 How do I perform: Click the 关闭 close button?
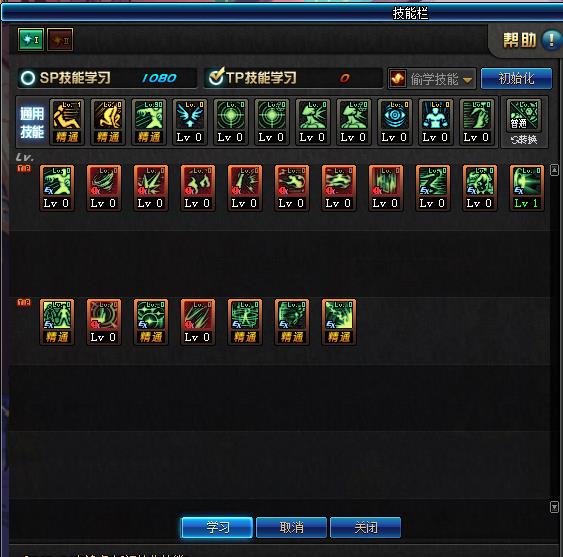pos(365,527)
